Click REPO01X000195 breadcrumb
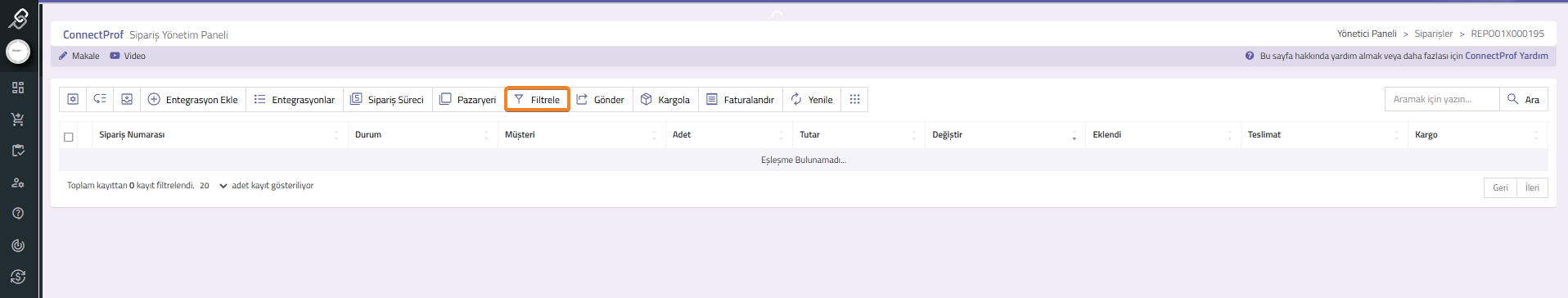The width and height of the screenshot is (1568, 298). coord(1507,34)
